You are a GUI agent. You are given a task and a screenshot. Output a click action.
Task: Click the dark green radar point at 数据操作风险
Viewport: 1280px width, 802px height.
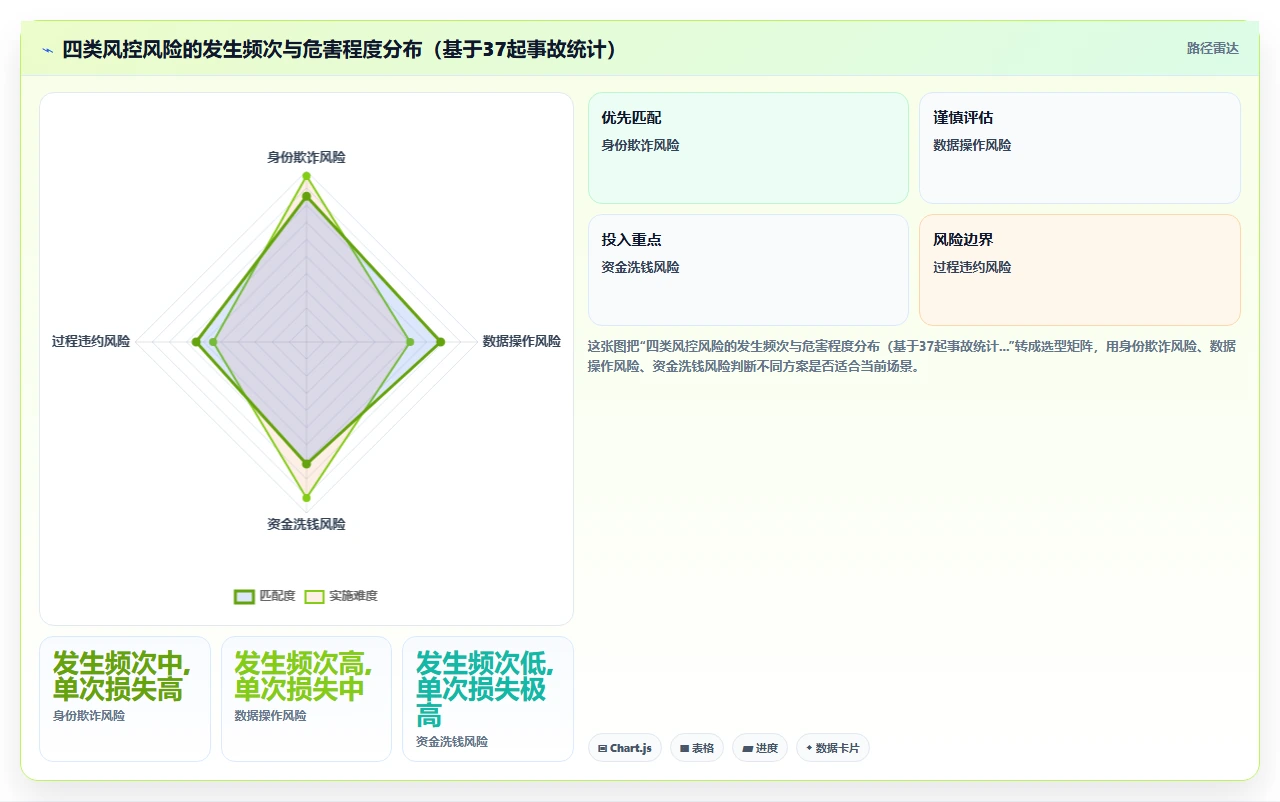(440, 342)
